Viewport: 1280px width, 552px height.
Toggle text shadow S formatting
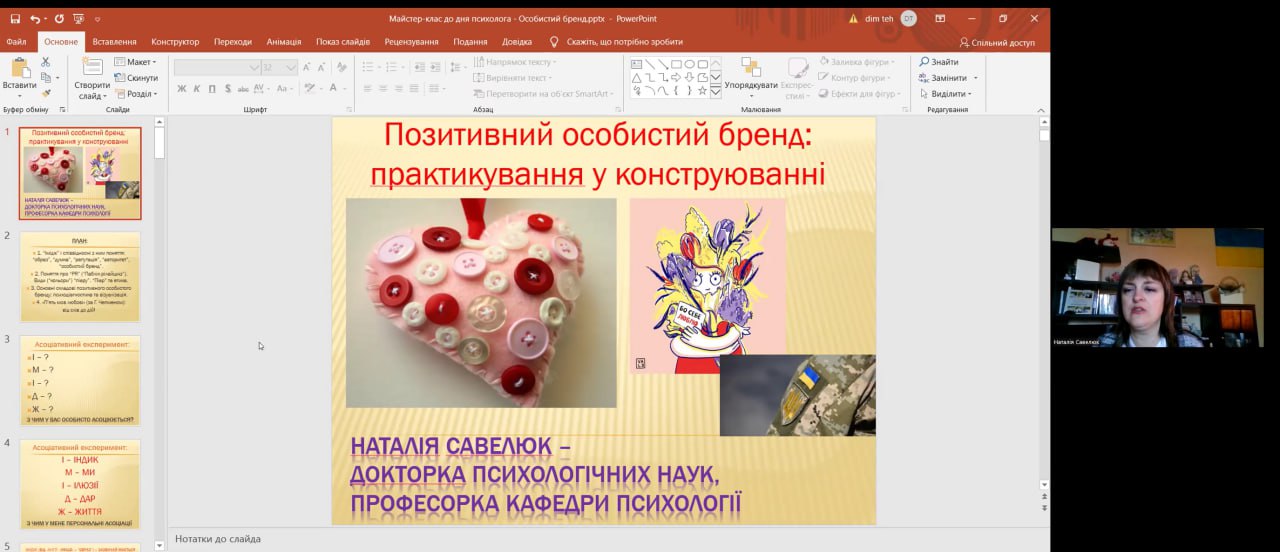[228, 89]
